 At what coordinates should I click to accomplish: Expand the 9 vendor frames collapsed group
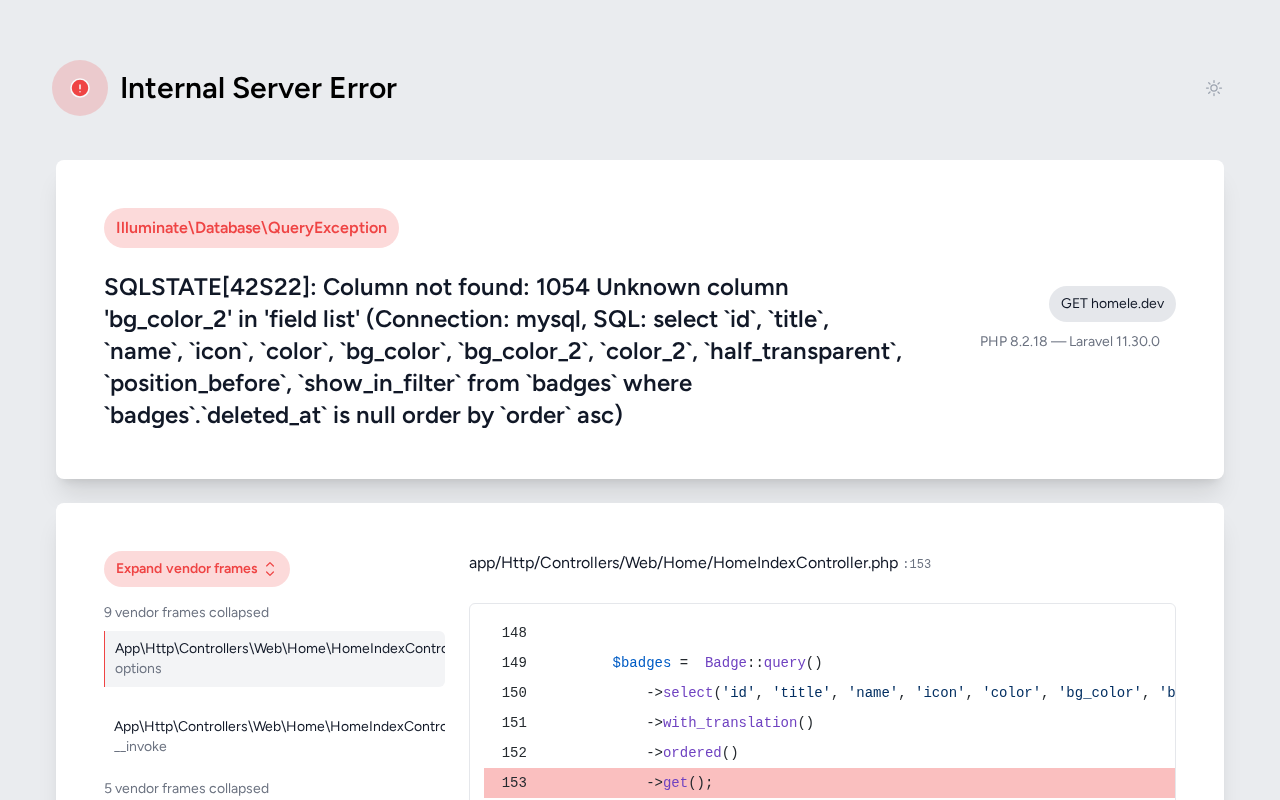pyautogui.click(x=186, y=612)
